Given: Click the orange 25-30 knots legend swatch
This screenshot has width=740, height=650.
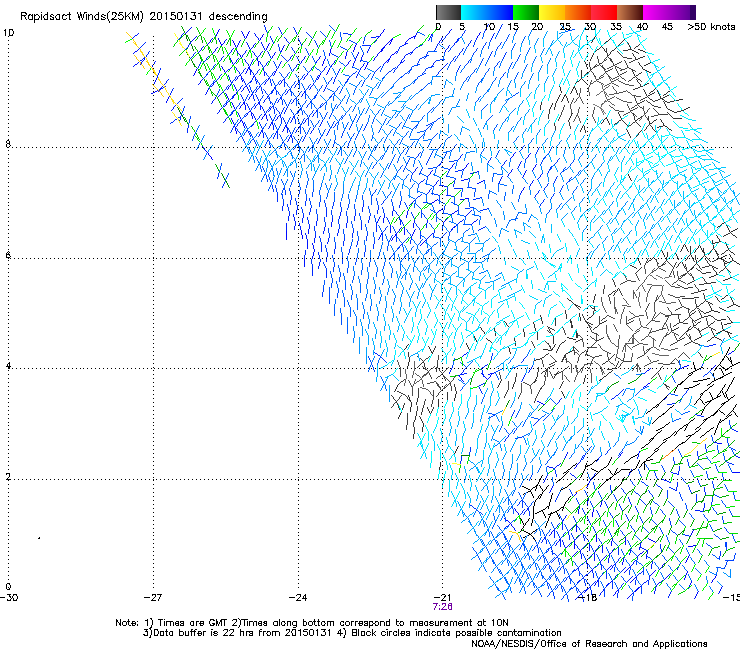Looking at the screenshot, I should (x=578, y=12).
